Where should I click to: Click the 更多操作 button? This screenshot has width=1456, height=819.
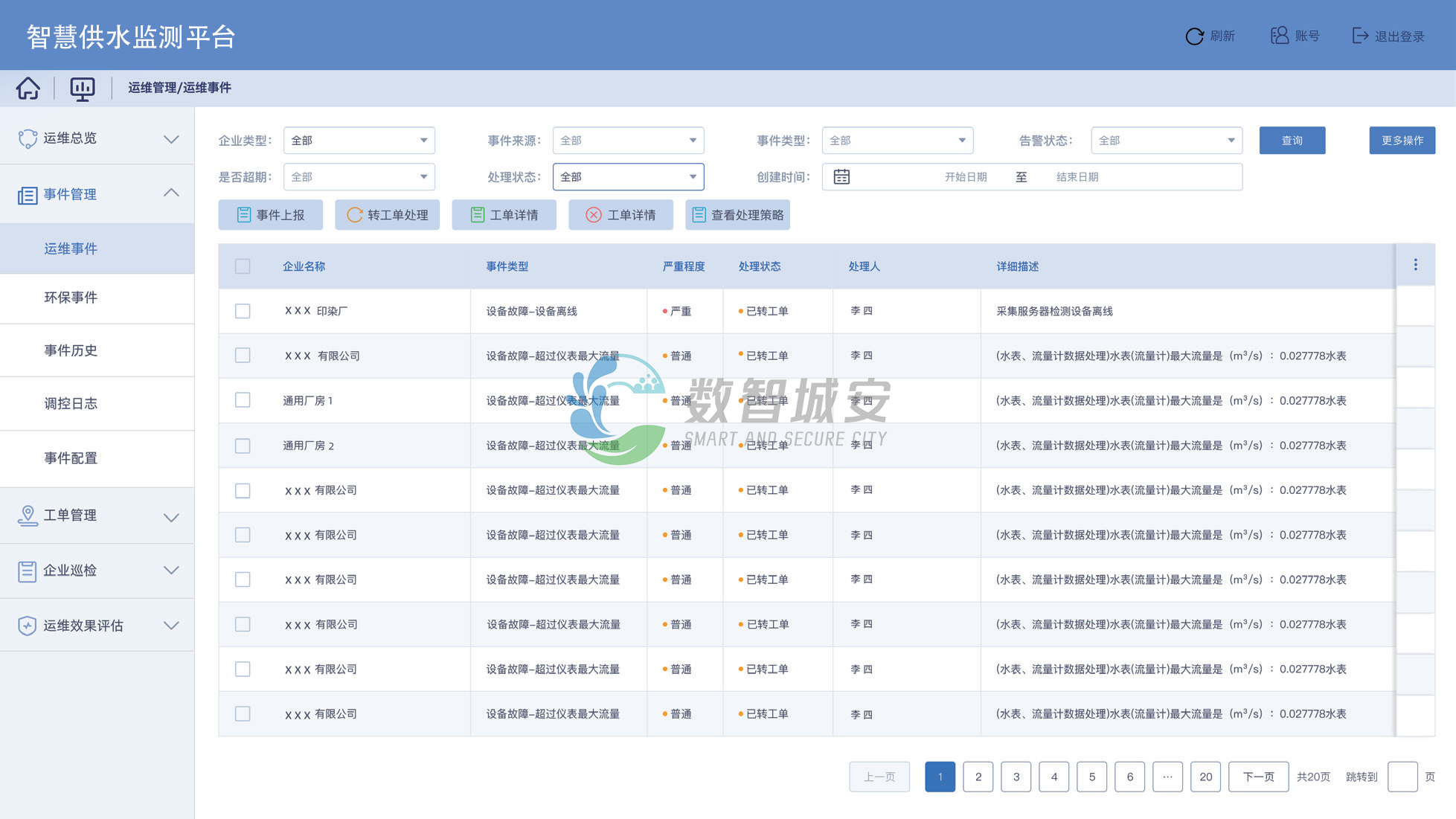pos(1402,141)
